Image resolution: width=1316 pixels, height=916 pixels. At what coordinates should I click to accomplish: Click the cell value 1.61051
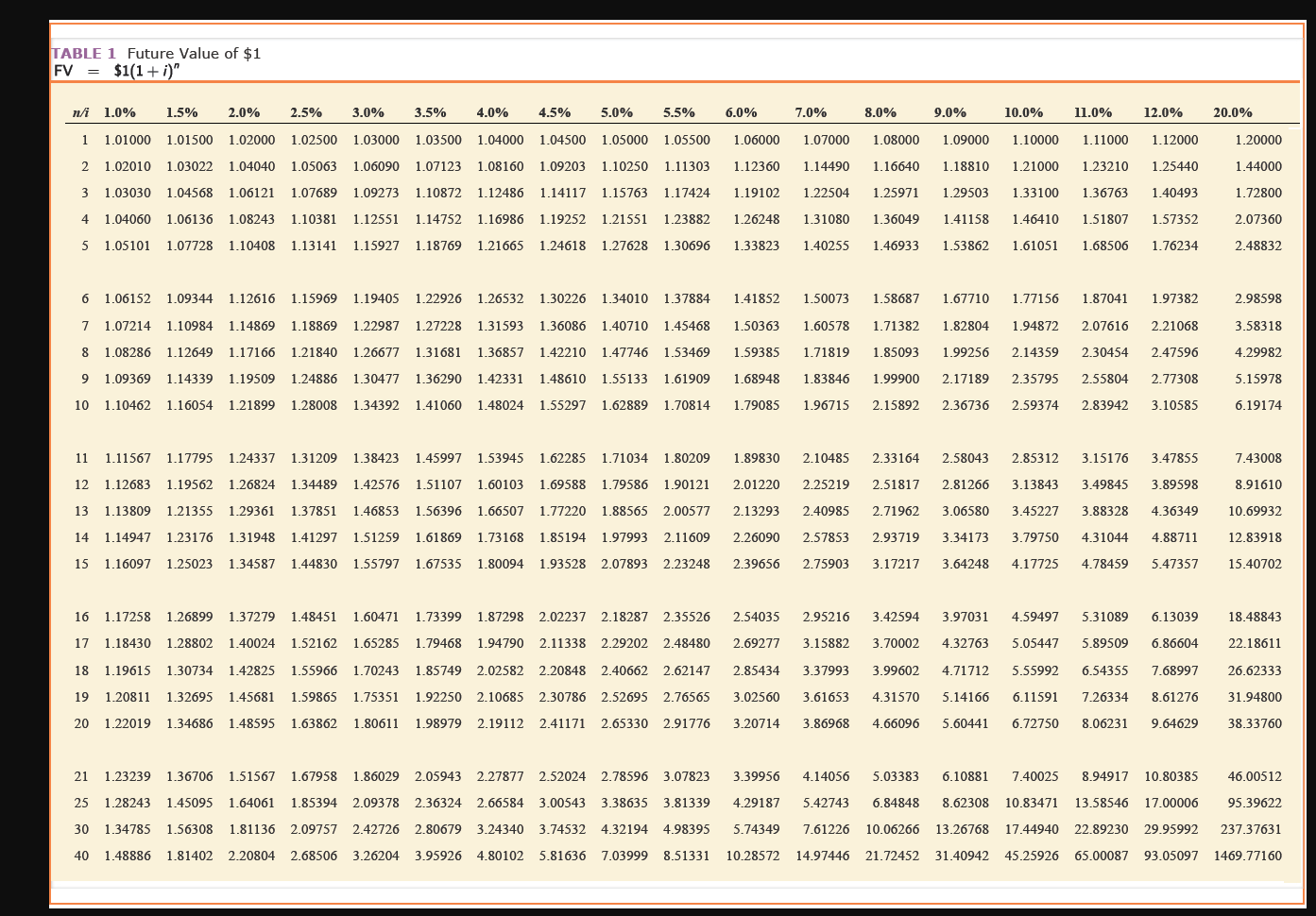tap(1035, 246)
